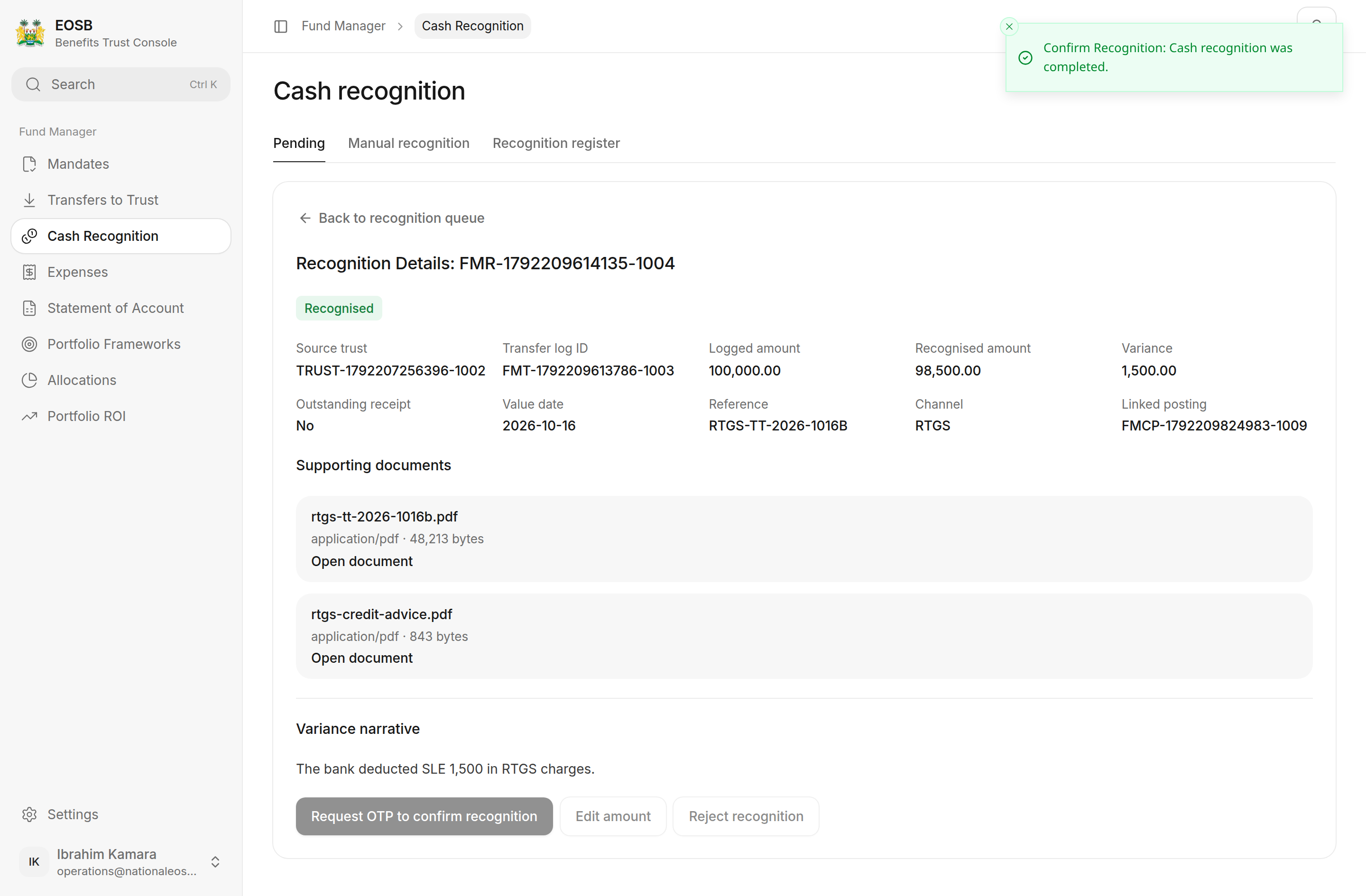This screenshot has width=1366, height=896.
Task: Open Portfolio Frameworks page
Action: [x=121, y=344]
